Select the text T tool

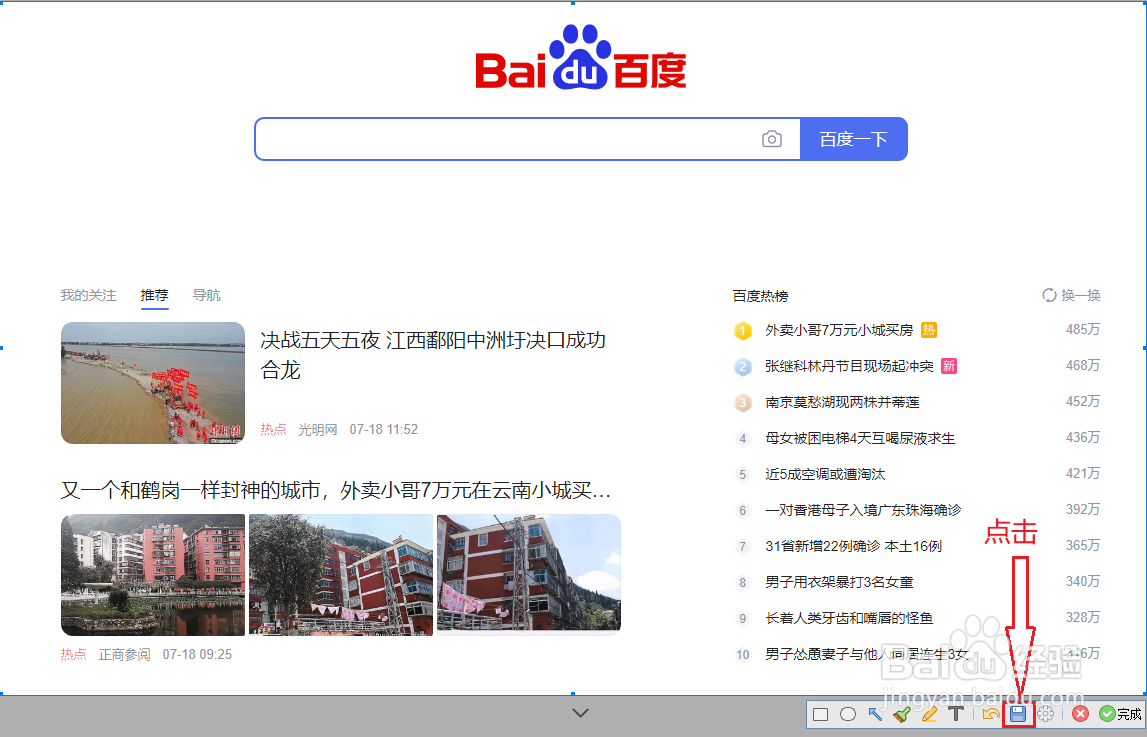pos(956,714)
